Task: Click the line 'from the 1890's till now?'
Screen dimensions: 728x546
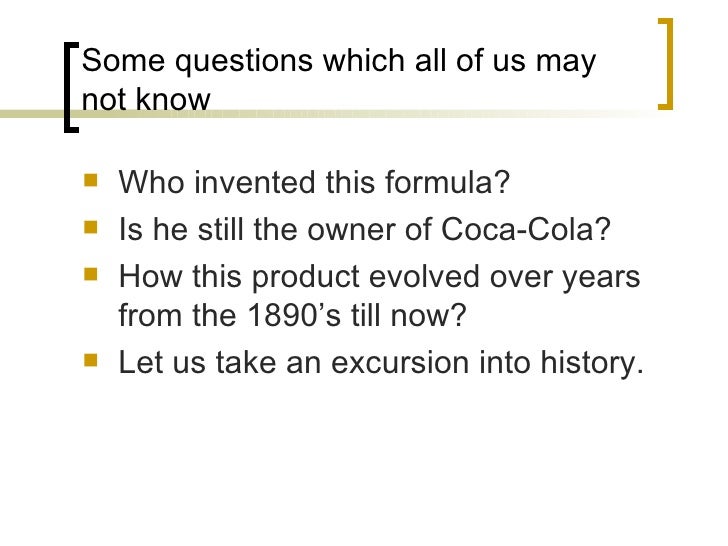Action: point(292,315)
